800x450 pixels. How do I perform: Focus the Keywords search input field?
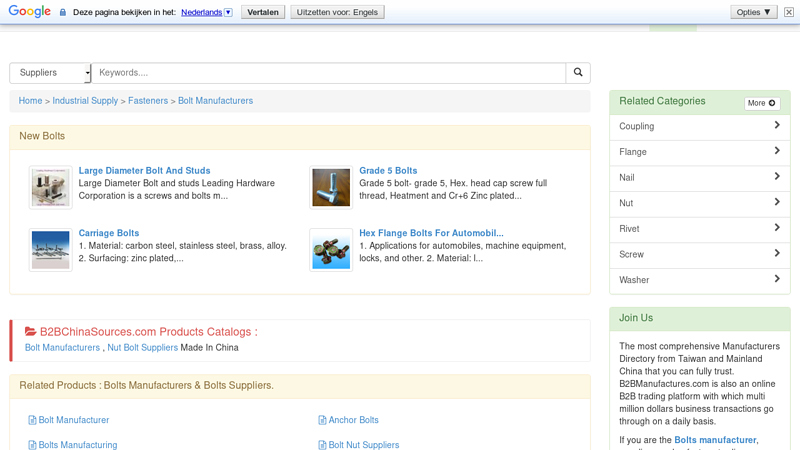click(x=329, y=73)
